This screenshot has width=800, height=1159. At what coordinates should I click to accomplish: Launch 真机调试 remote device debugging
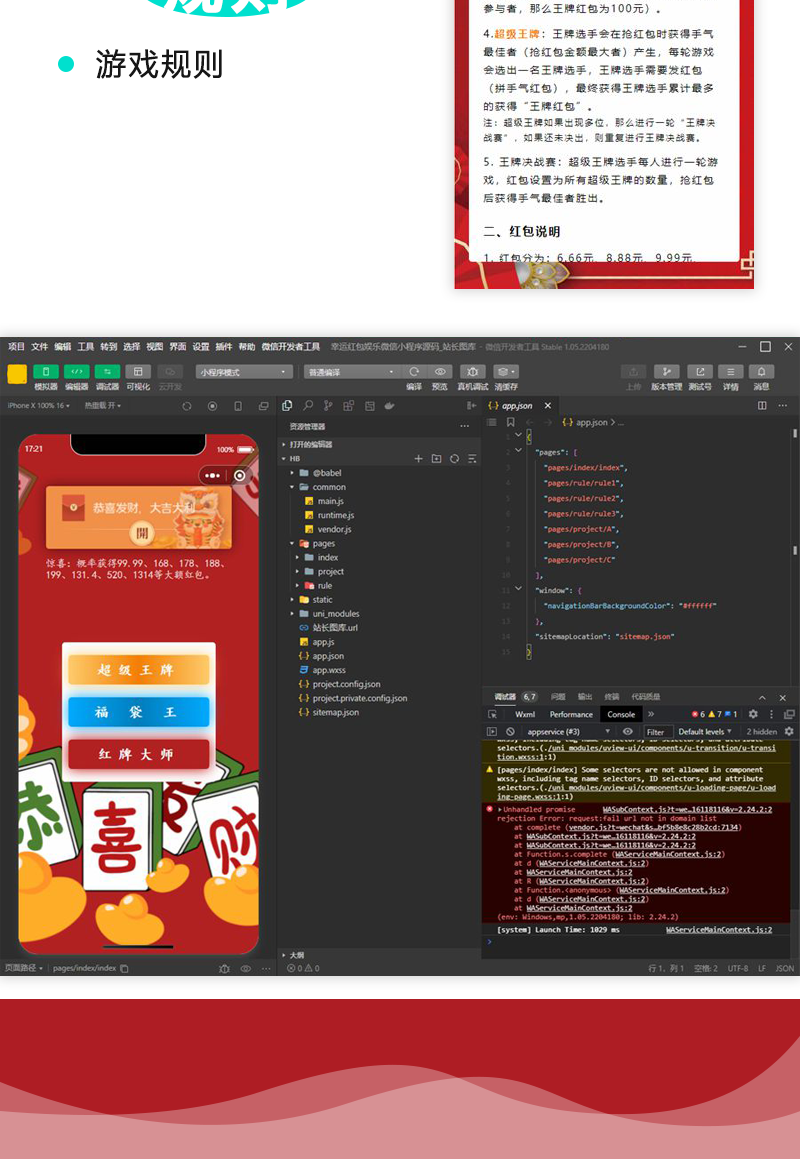[x=472, y=371]
